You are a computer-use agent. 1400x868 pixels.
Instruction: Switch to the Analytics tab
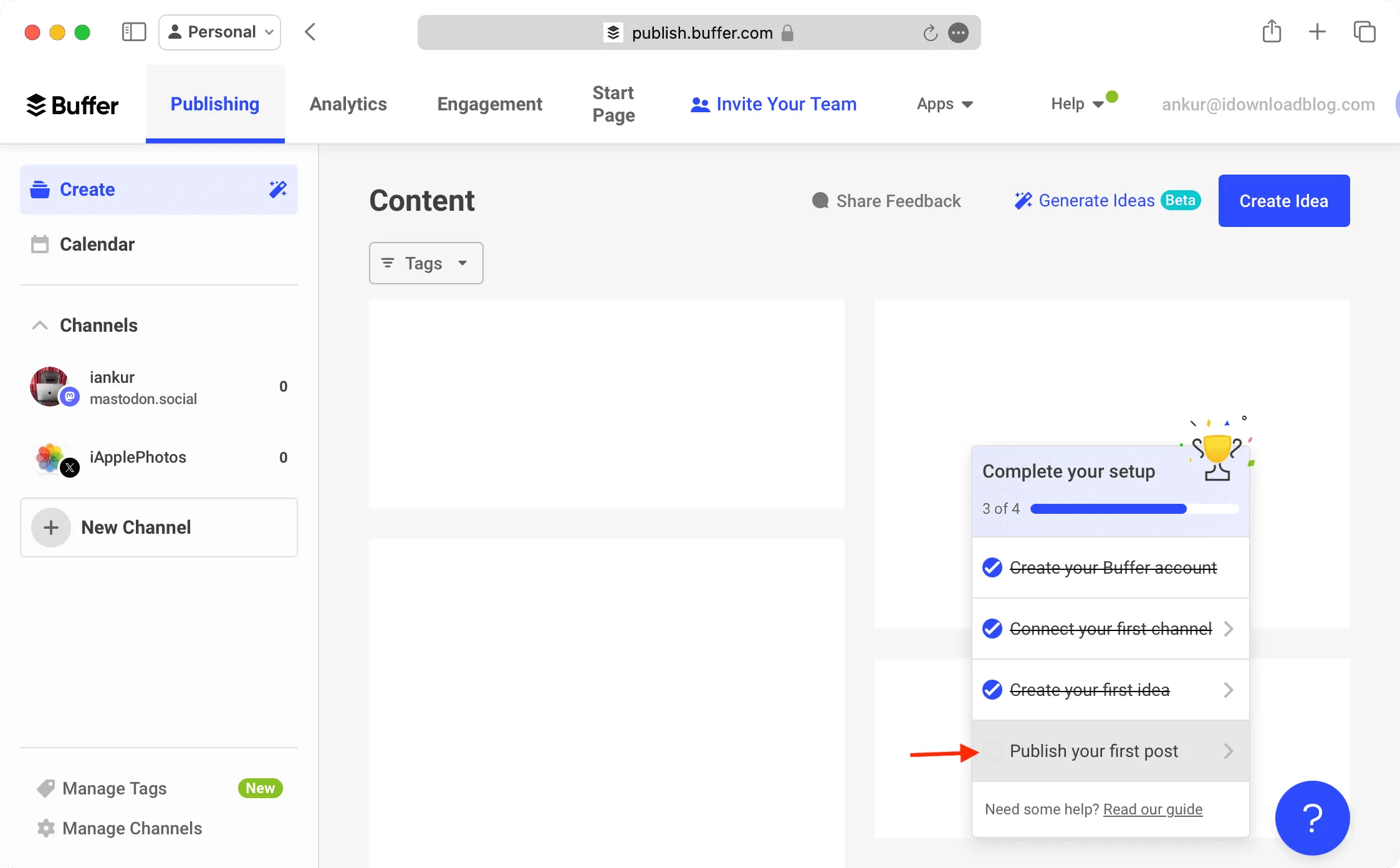pos(349,103)
